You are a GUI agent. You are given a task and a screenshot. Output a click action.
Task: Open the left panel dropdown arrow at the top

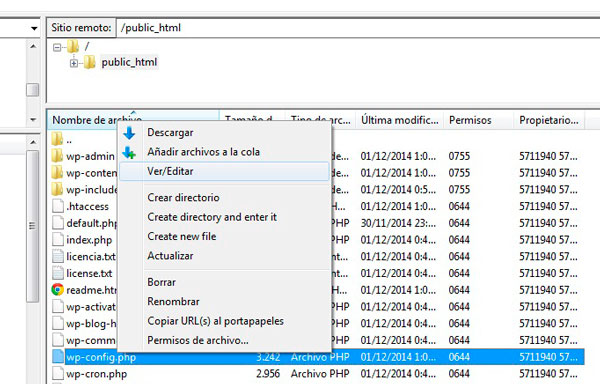(34, 28)
